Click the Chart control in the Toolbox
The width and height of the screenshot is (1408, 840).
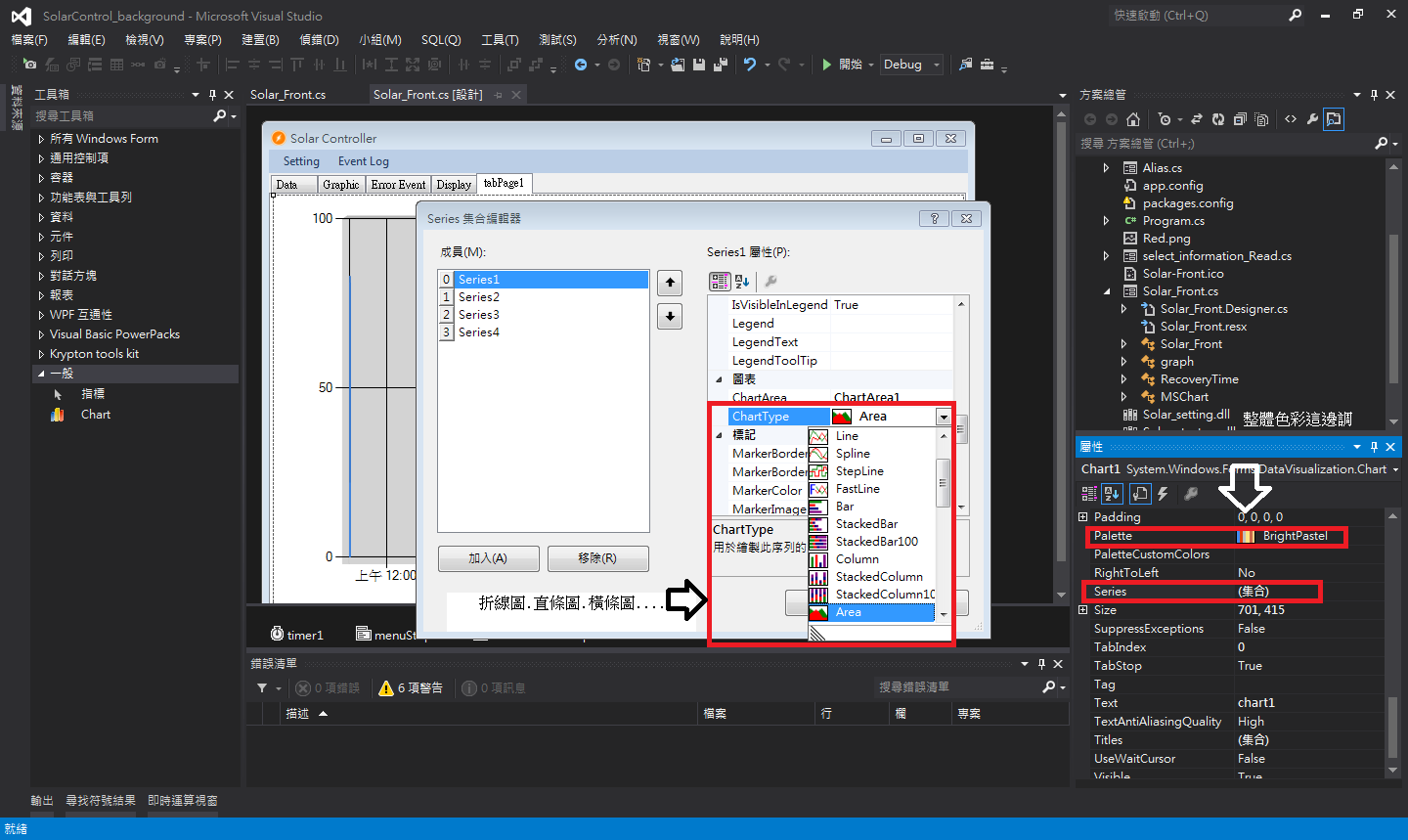point(96,415)
